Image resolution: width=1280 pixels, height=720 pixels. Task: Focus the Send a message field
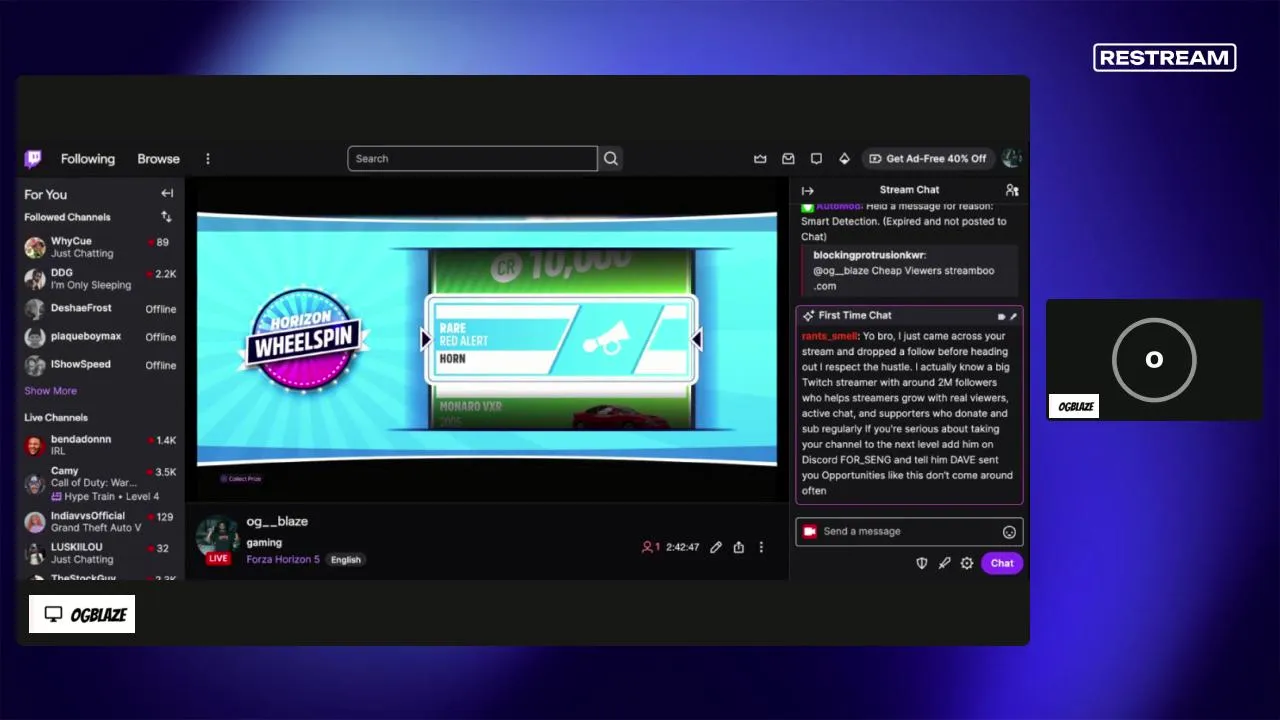[909, 531]
